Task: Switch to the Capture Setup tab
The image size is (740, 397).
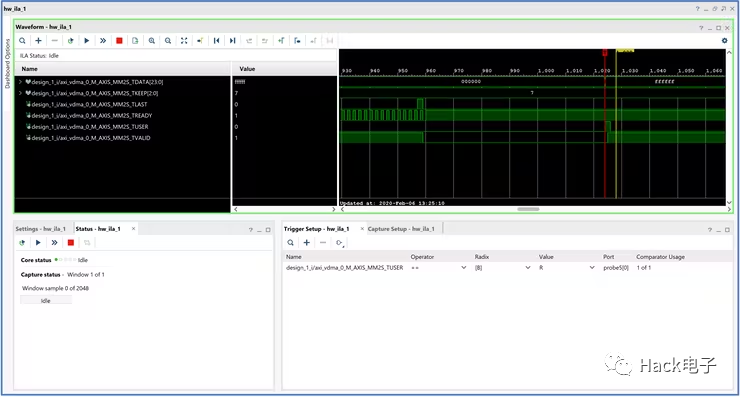Action: point(401,229)
